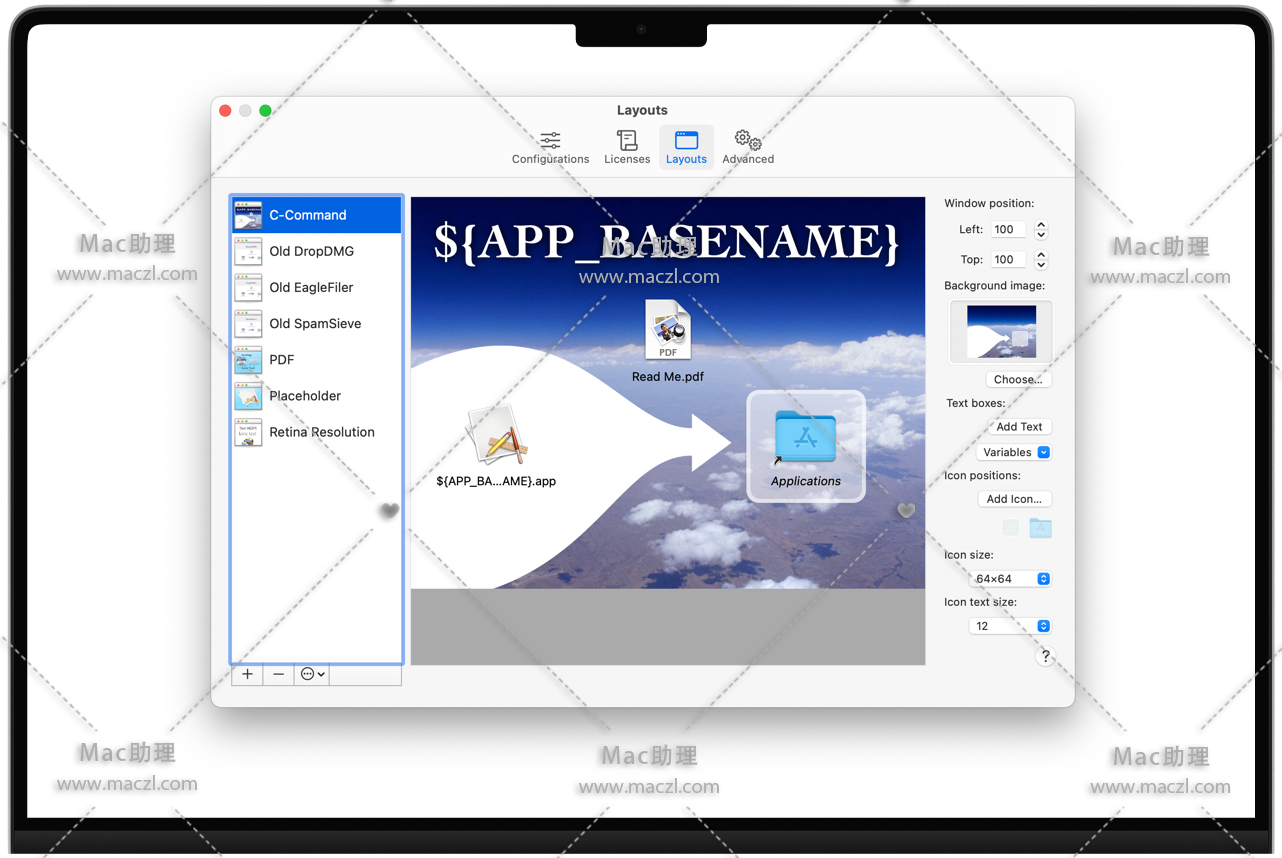Click the Add Icon... button

click(1014, 499)
